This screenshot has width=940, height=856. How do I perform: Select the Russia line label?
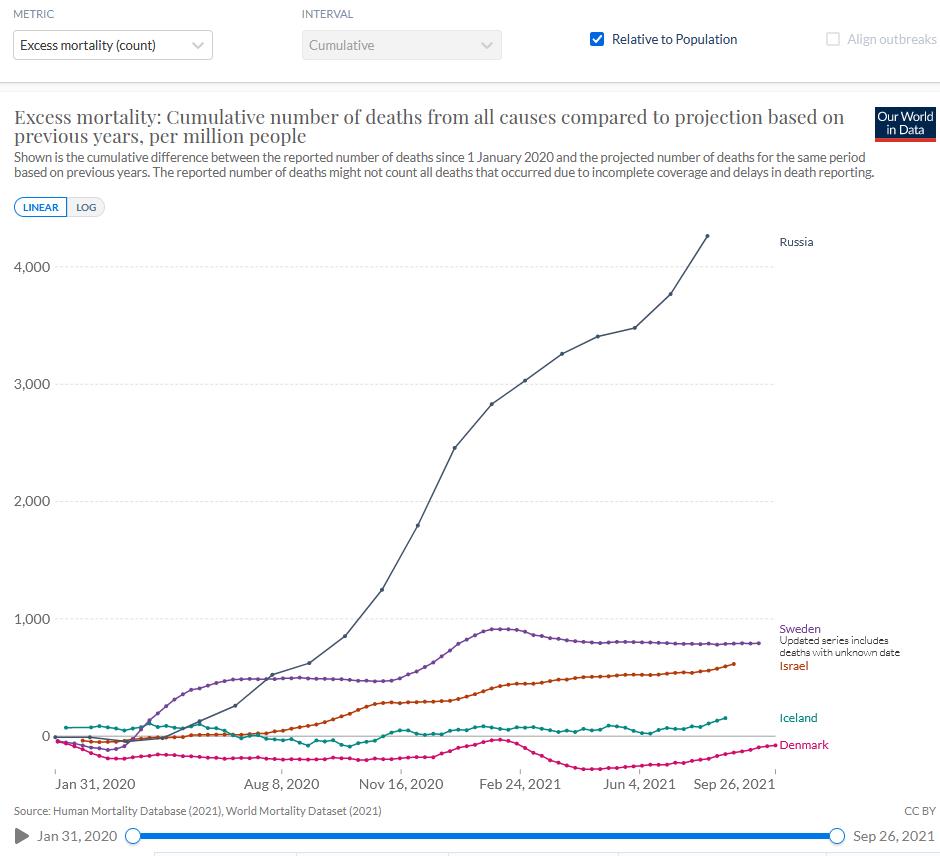(x=796, y=242)
